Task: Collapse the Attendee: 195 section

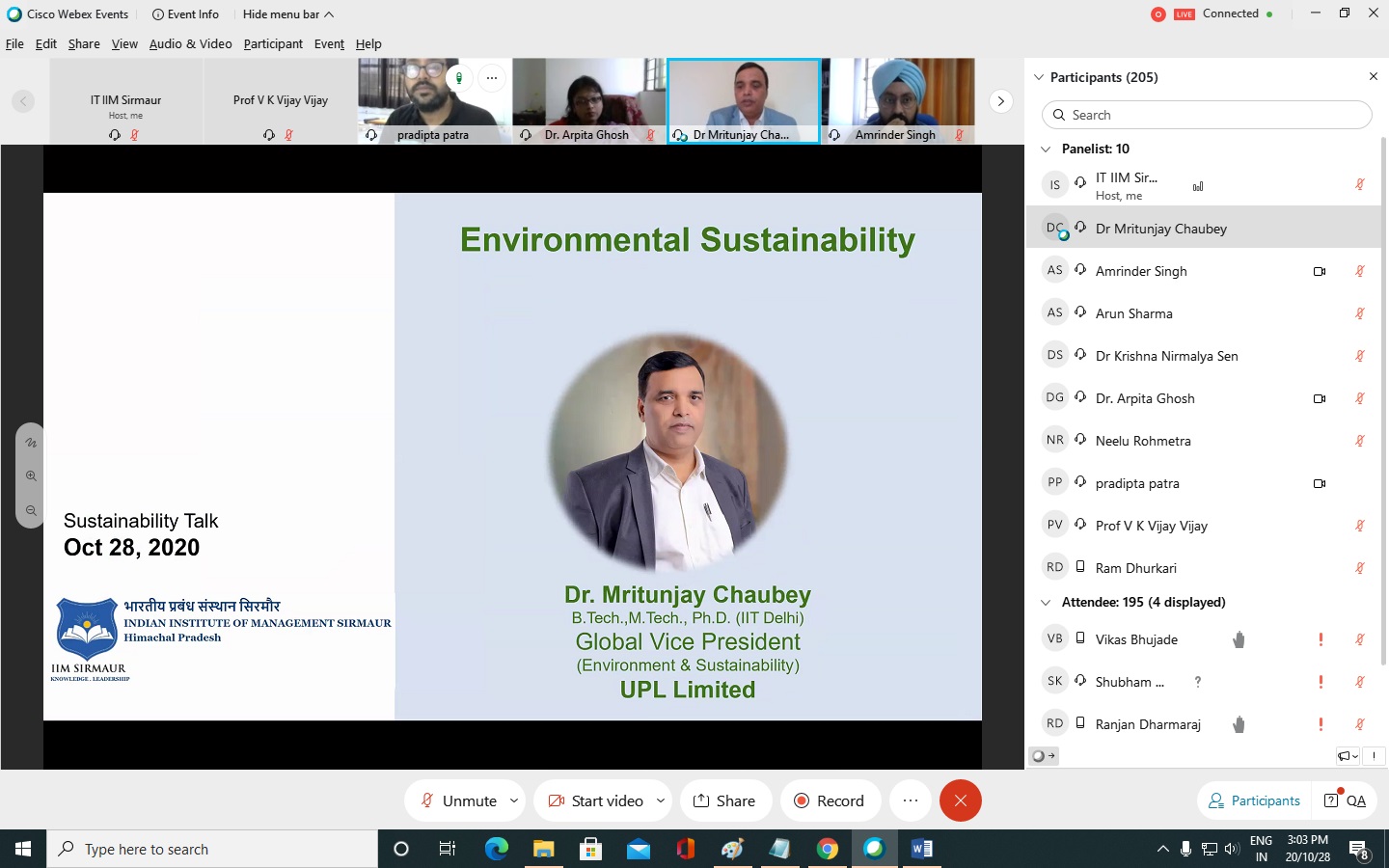Action: coord(1046,602)
